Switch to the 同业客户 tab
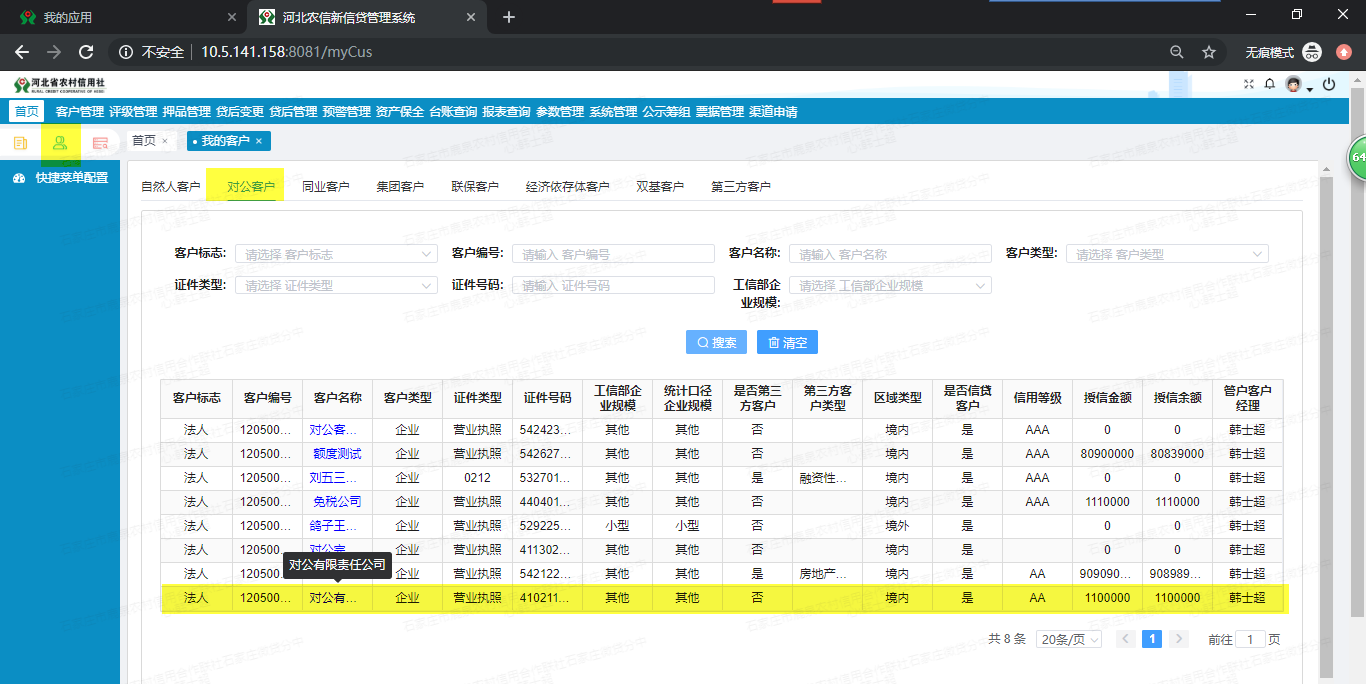The image size is (1366, 684). click(x=326, y=185)
